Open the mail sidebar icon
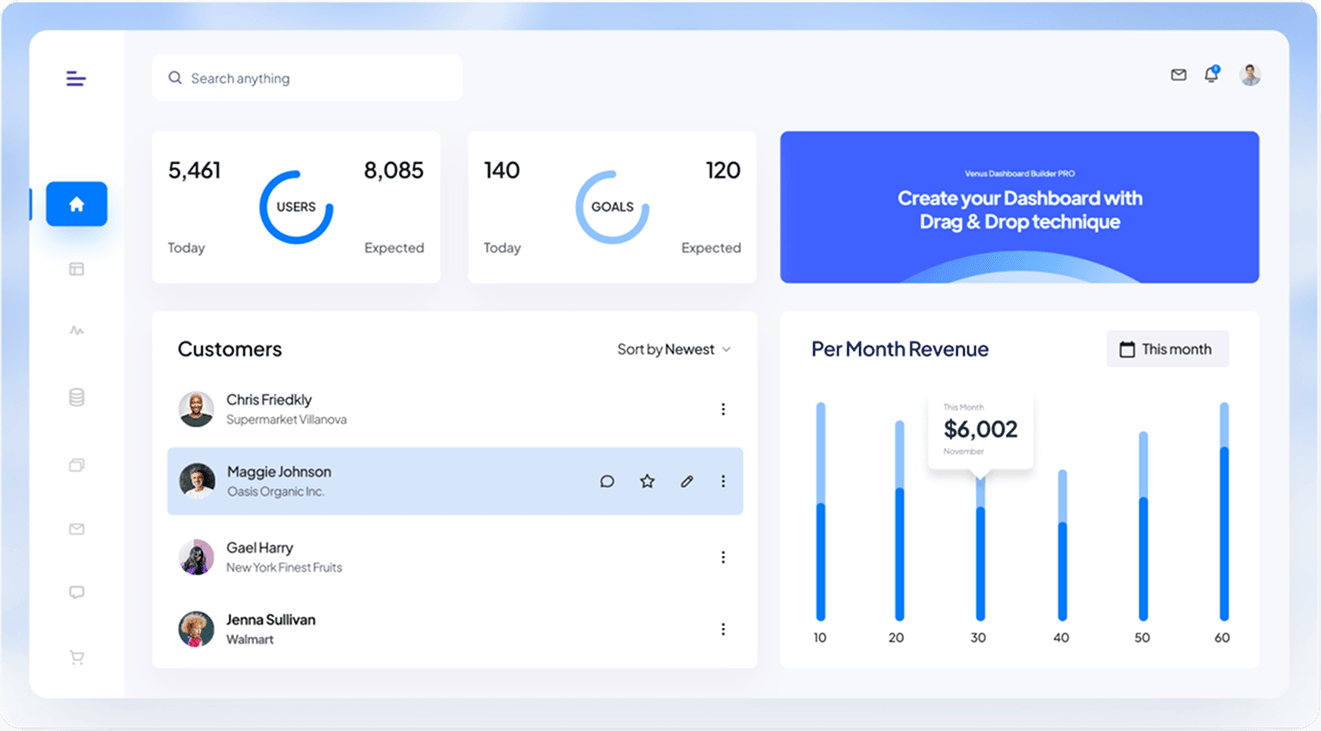1321x731 pixels. 77,529
